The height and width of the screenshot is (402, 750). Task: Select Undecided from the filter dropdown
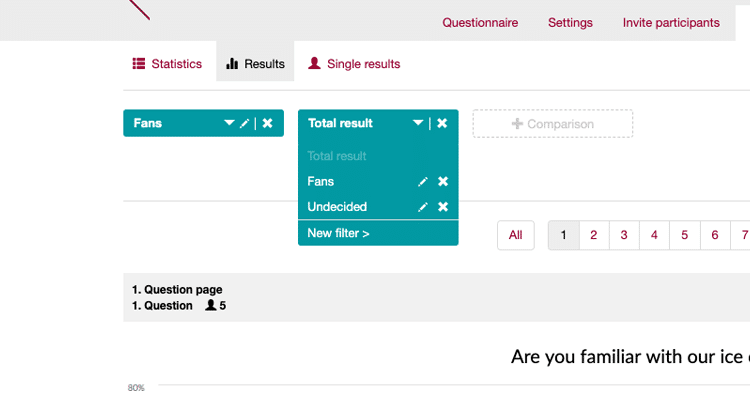pyautogui.click(x=337, y=207)
